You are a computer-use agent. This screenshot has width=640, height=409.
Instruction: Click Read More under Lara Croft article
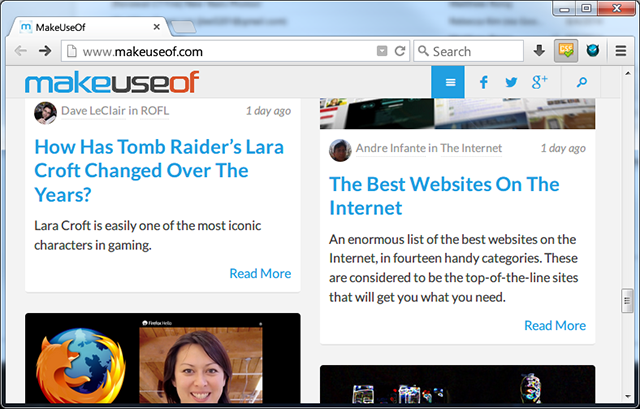[260, 273]
